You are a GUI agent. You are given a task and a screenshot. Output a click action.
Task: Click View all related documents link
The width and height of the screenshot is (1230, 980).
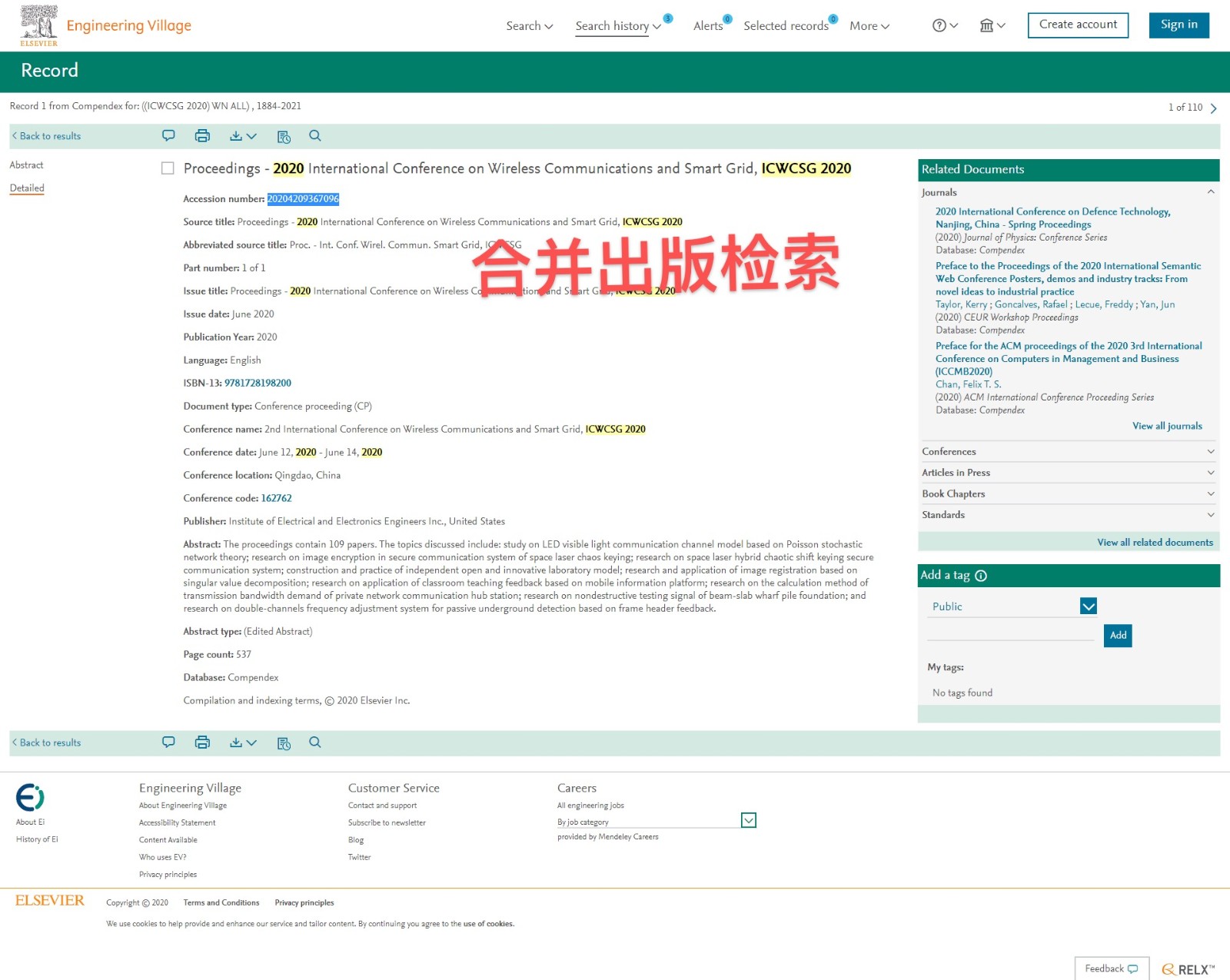coord(1155,543)
